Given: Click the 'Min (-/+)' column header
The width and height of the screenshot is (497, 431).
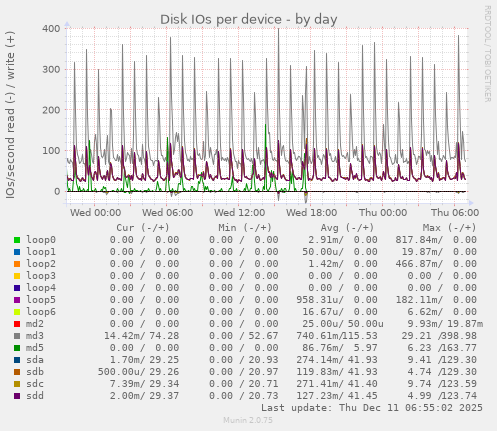Looking at the screenshot, I should pyautogui.click(x=245, y=228).
